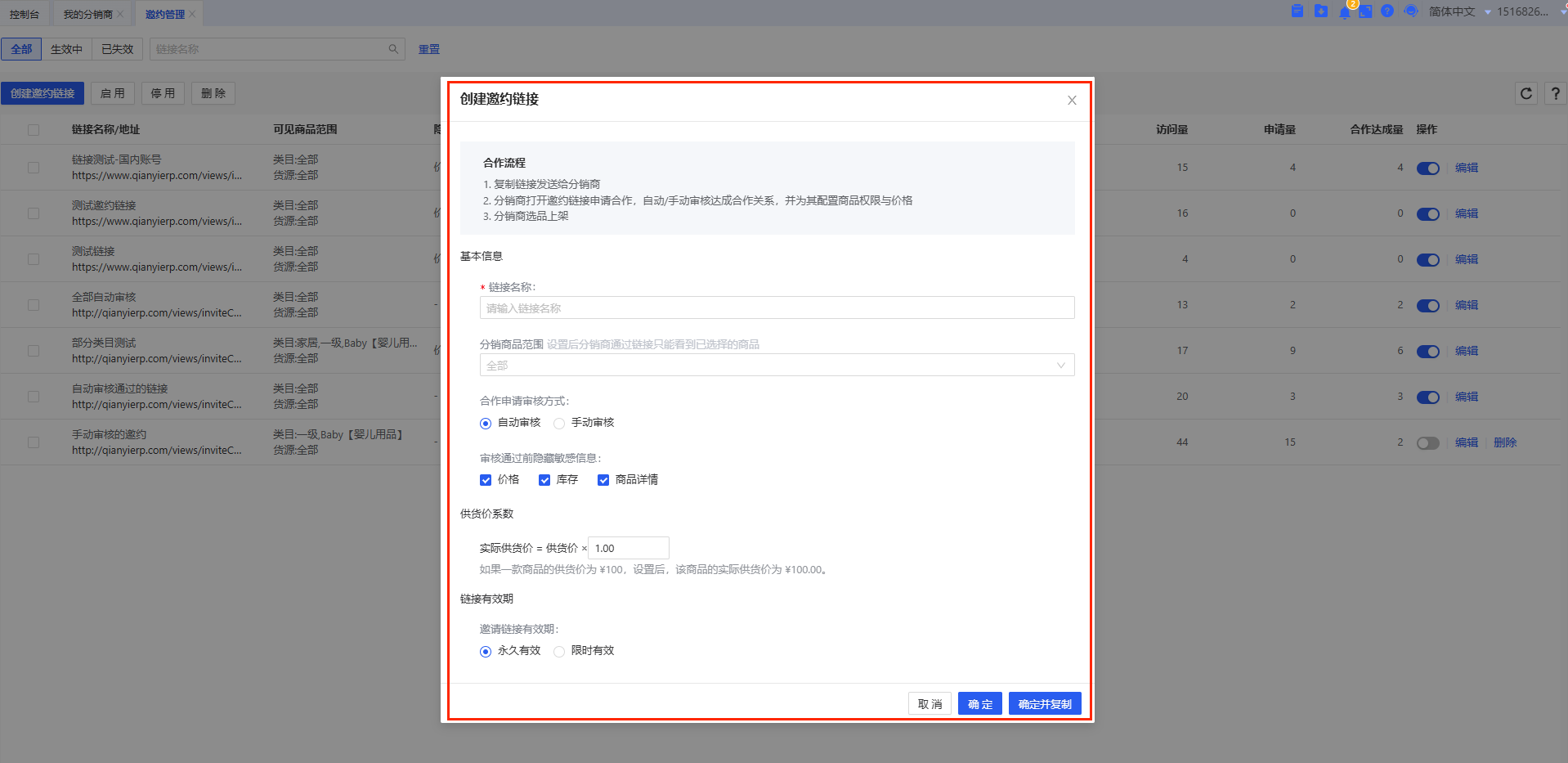This screenshot has height=763, width=1568.
Task: Focus the 供货价 coefficient field showing 1.00
Action: tap(629, 548)
